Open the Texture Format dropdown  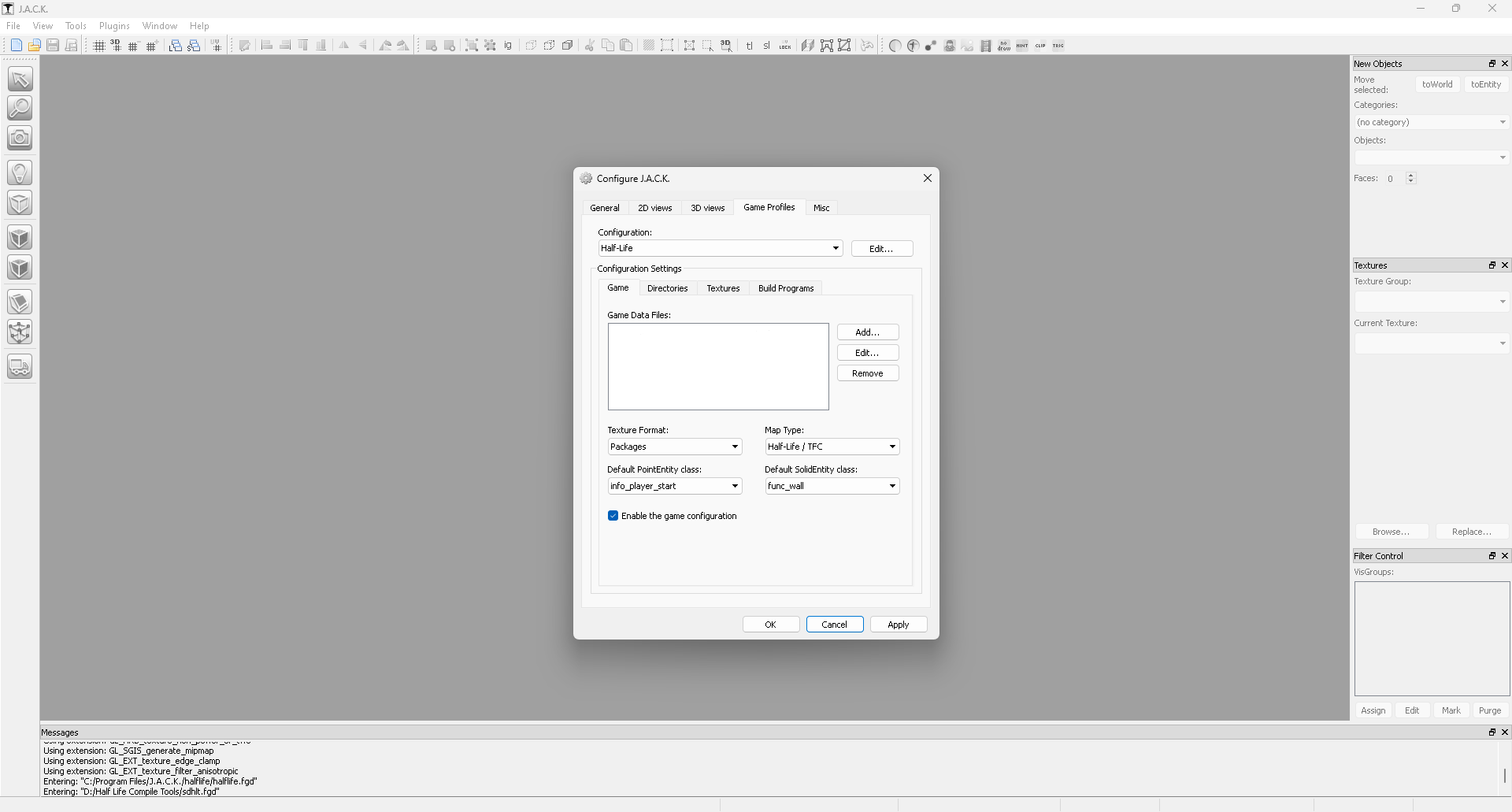(x=675, y=447)
